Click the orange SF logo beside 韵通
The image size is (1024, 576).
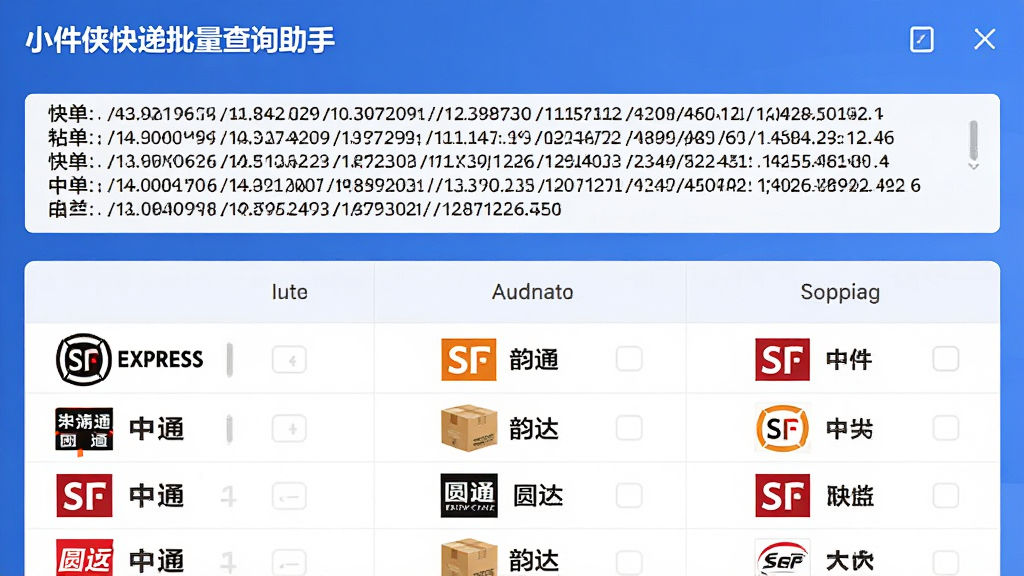click(468, 359)
